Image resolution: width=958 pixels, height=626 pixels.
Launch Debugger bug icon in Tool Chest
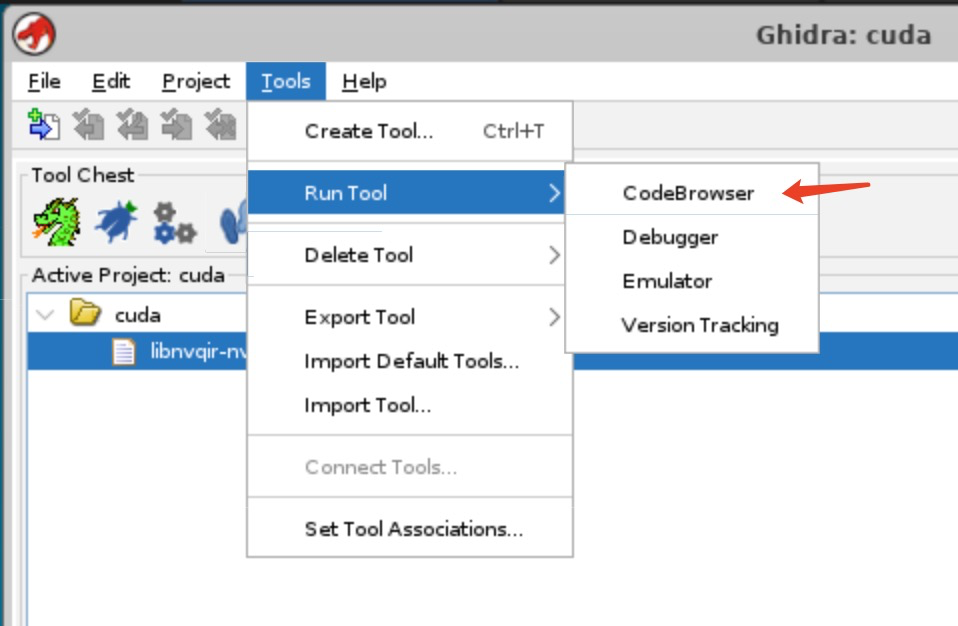(116, 222)
